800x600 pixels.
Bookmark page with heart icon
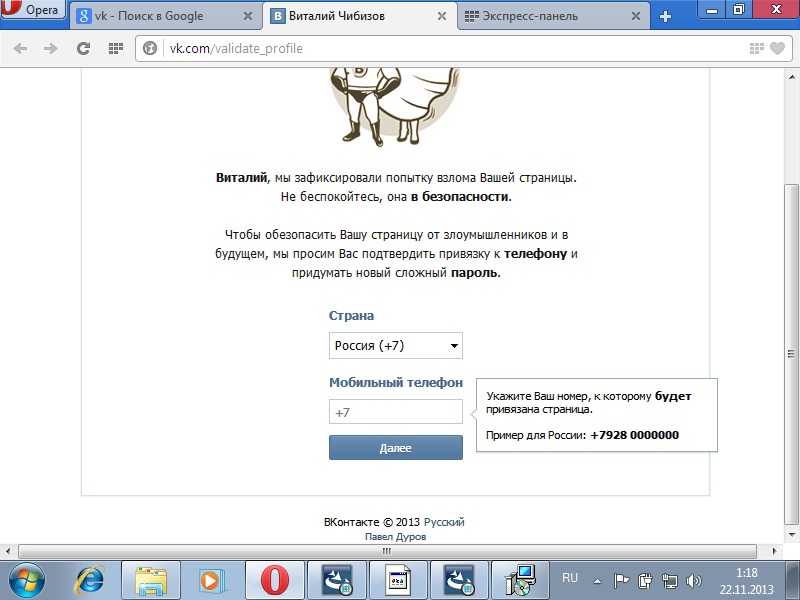coord(777,48)
